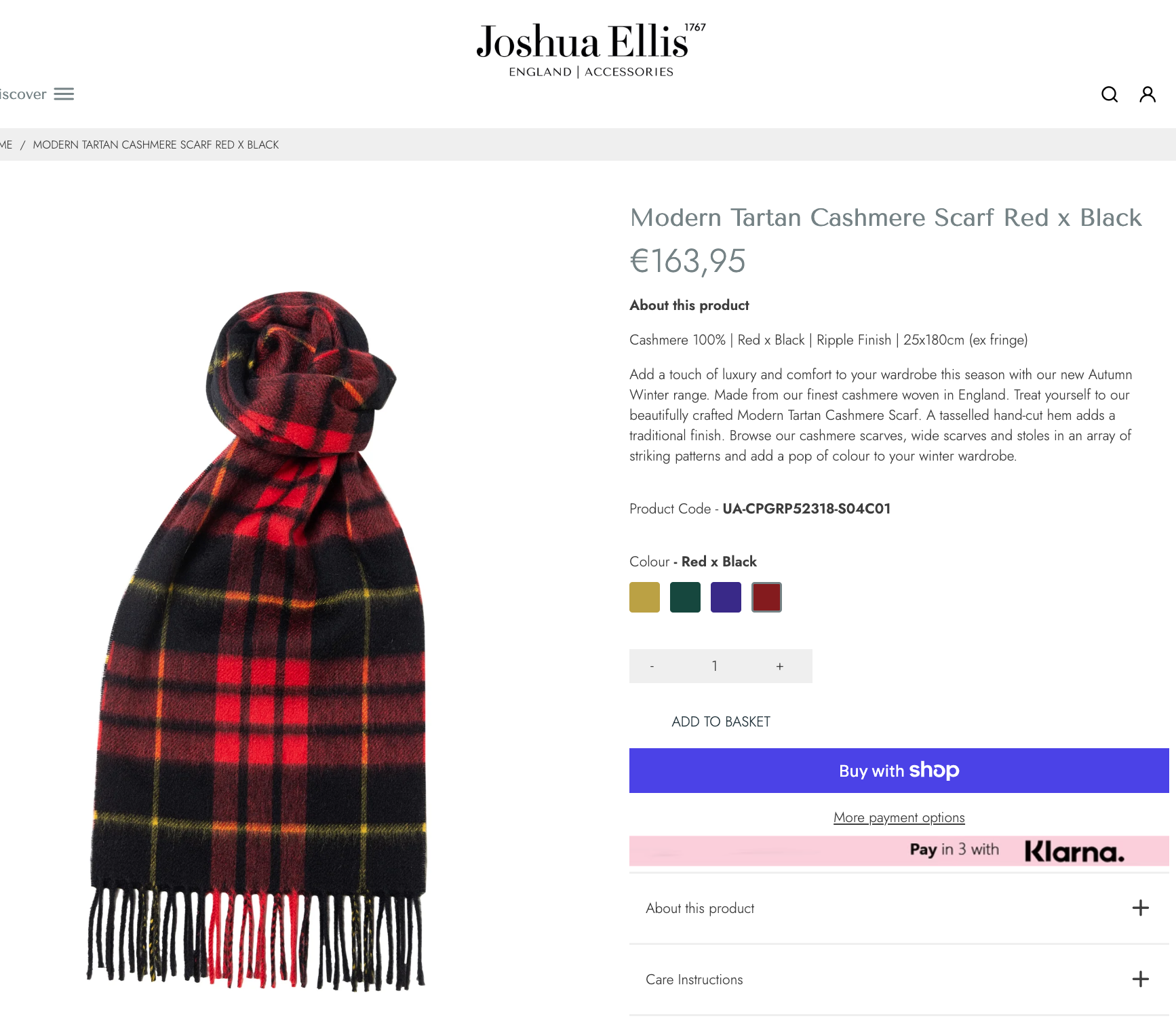Open More payment options link
This screenshot has width=1176, height=1027.
tap(899, 817)
